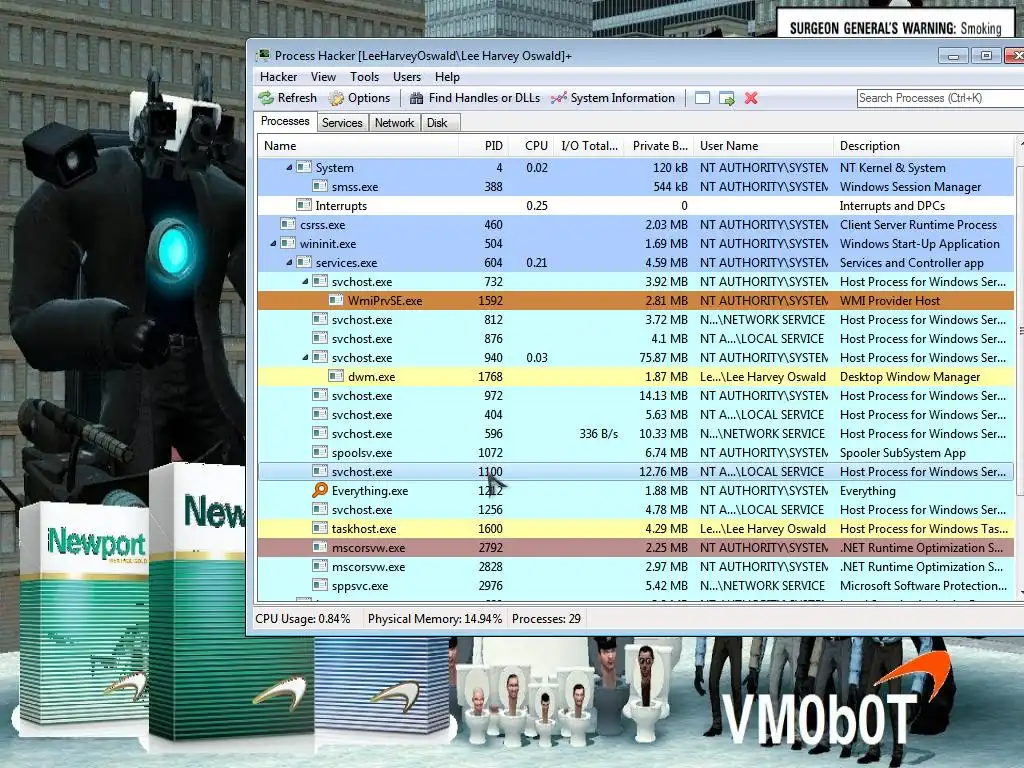Focus the Search Processes field
Viewport: 1024px width, 768px height.
pos(940,98)
